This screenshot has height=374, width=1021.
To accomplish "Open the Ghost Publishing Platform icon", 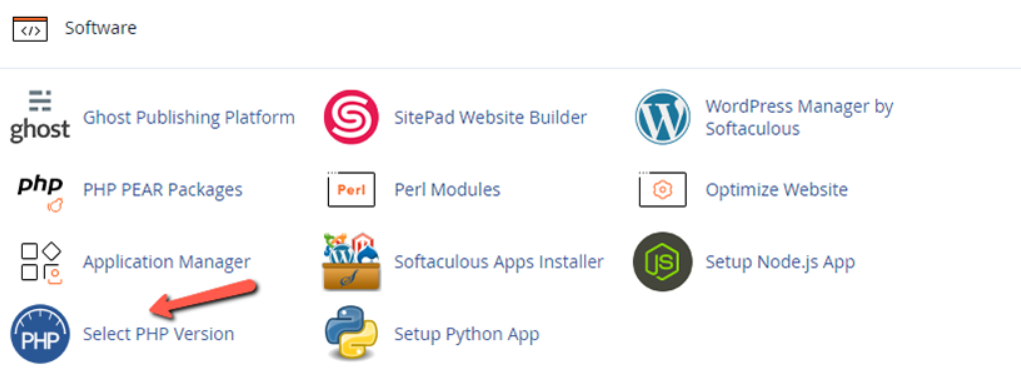I will [x=40, y=117].
